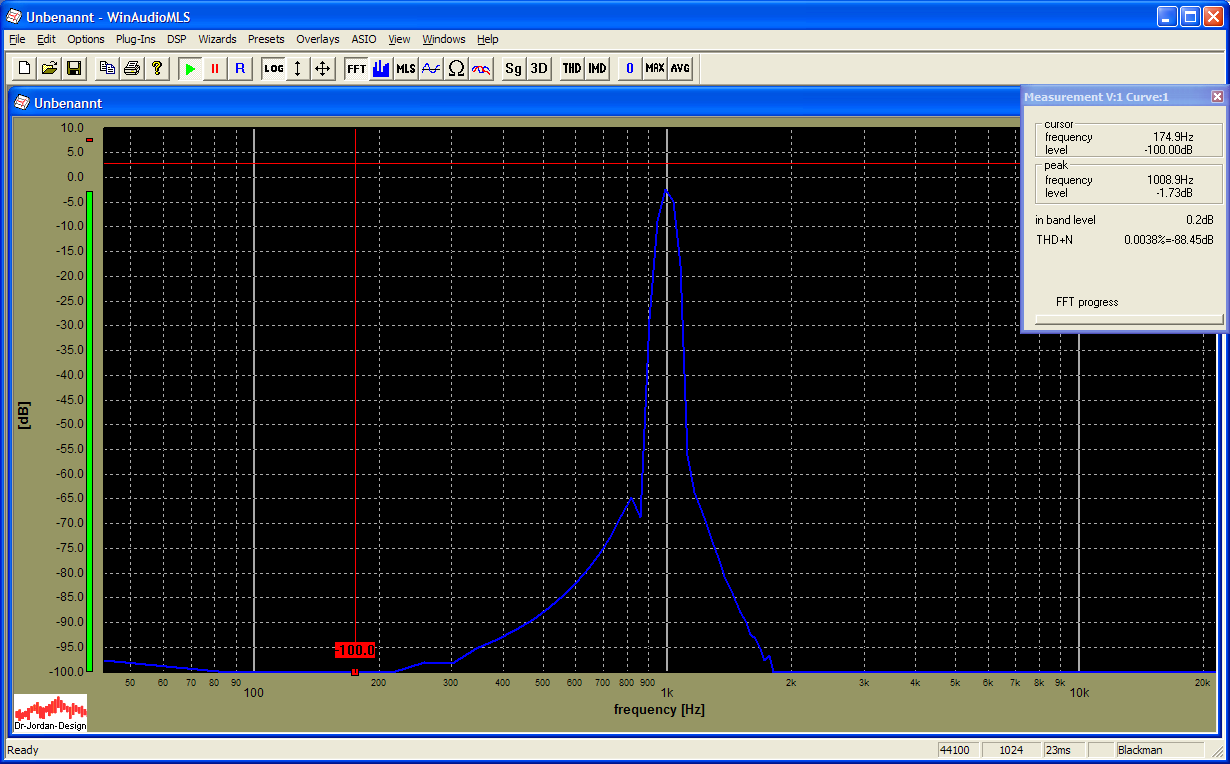This screenshot has height=764, width=1230.
Task: Pause measurement using red pause icon
Action: coord(214,69)
